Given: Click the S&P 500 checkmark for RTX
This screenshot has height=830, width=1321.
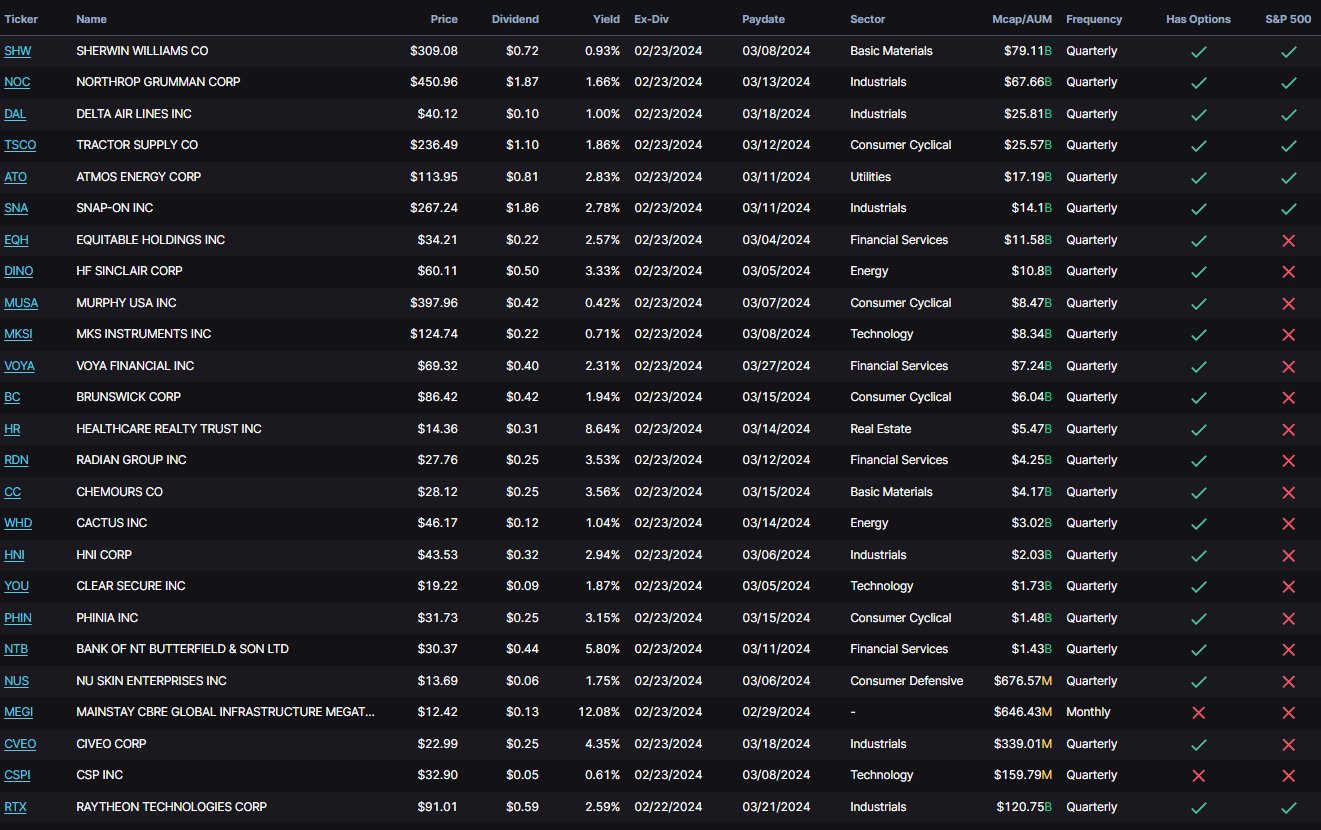Looking at the screenshot, I should [1288, 807].
